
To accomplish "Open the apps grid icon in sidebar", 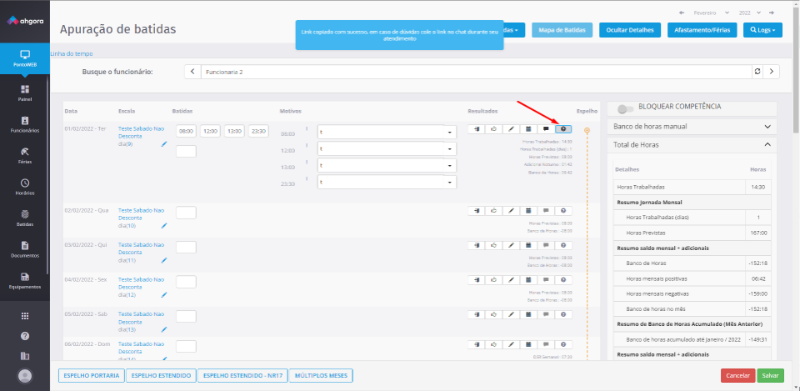I will pos(25,316).
